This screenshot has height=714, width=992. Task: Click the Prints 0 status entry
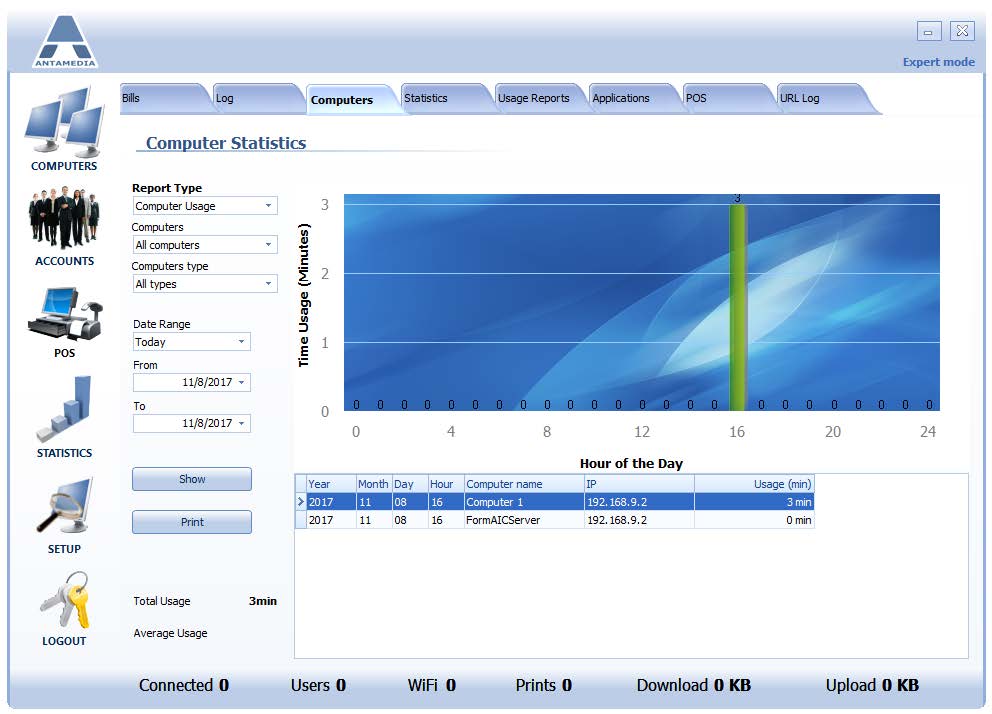click(x=543, y=686)
